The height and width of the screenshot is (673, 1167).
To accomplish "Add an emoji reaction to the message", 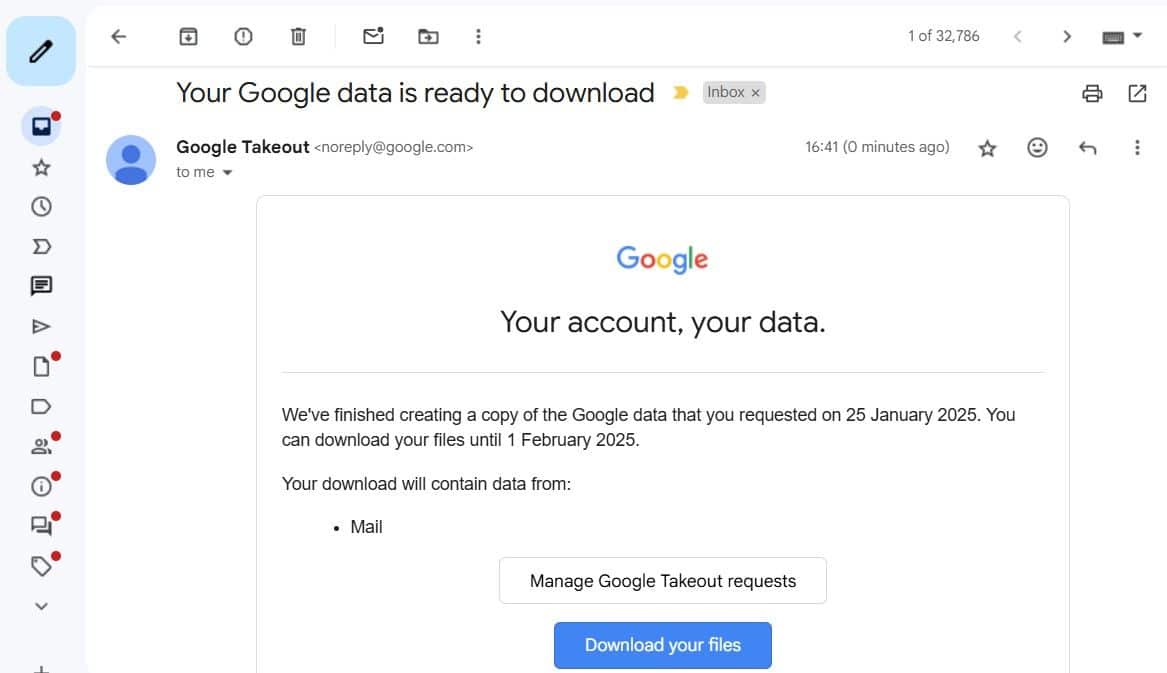I will (1037, 147).
